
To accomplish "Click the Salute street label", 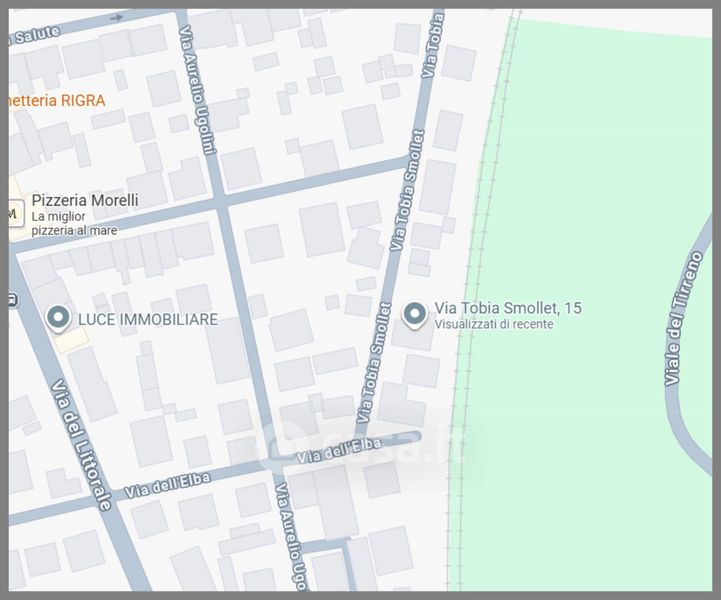I will (x=37, y=34).
